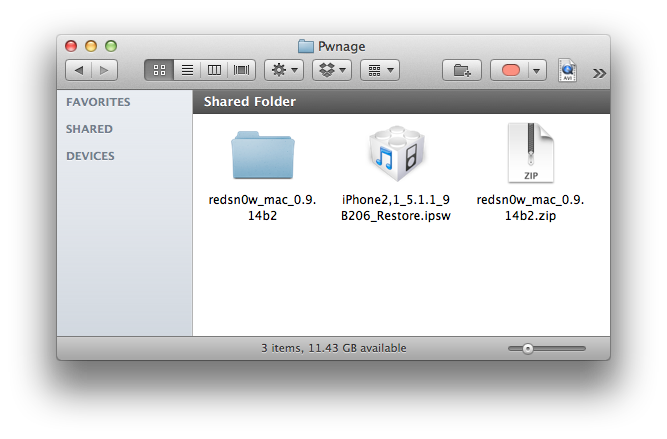Close the Pwnage window

[x=71, y=46]
